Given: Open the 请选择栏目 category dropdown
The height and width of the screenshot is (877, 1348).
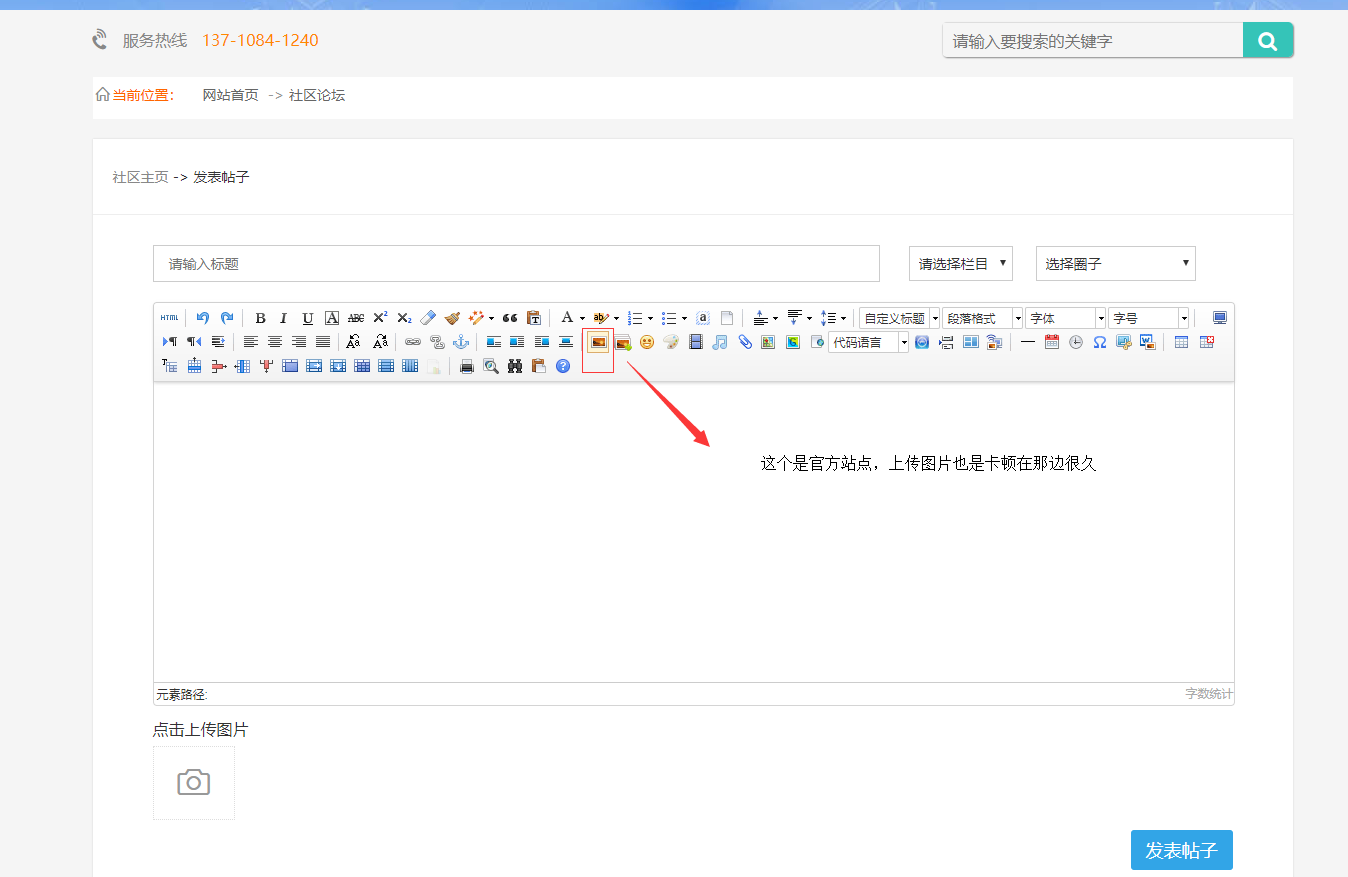Looking at the screenshot, I should coord(960,264).
